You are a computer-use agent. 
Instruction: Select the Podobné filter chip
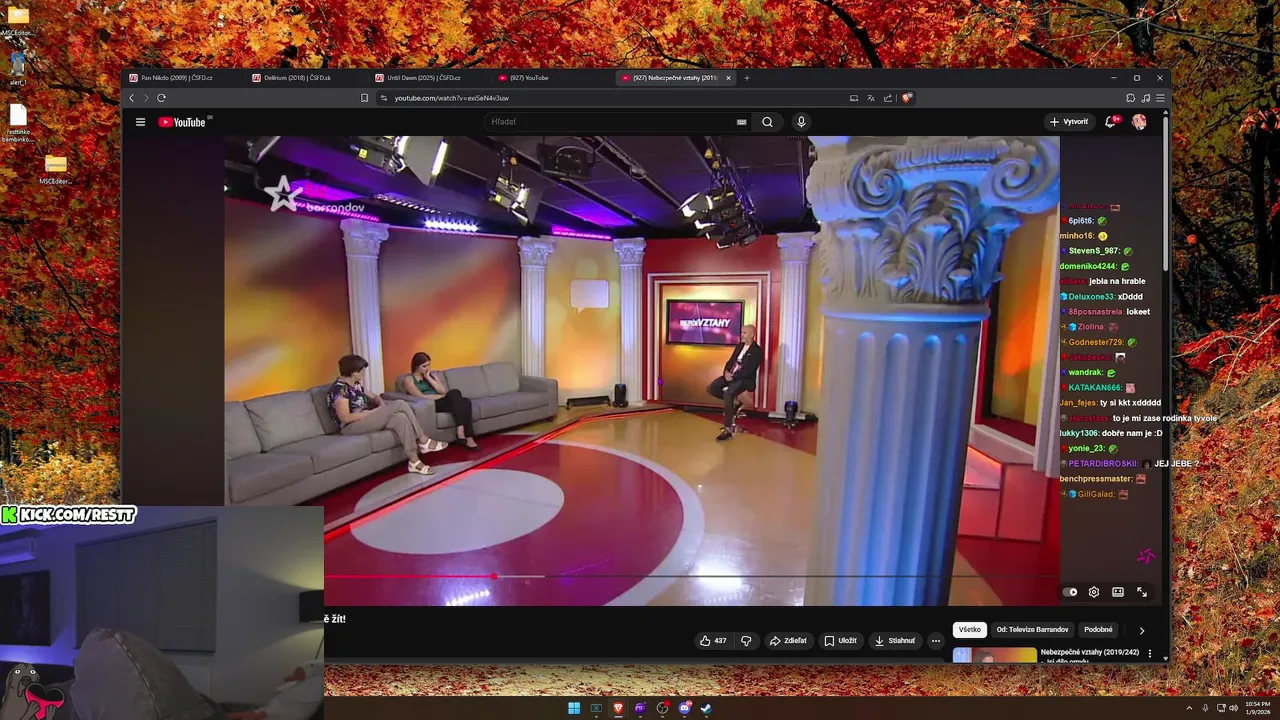(1098, 630)
